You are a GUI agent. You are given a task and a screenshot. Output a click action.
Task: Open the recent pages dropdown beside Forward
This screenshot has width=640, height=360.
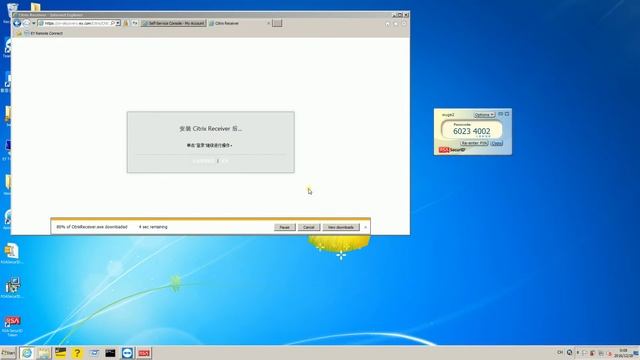point(34,23)
